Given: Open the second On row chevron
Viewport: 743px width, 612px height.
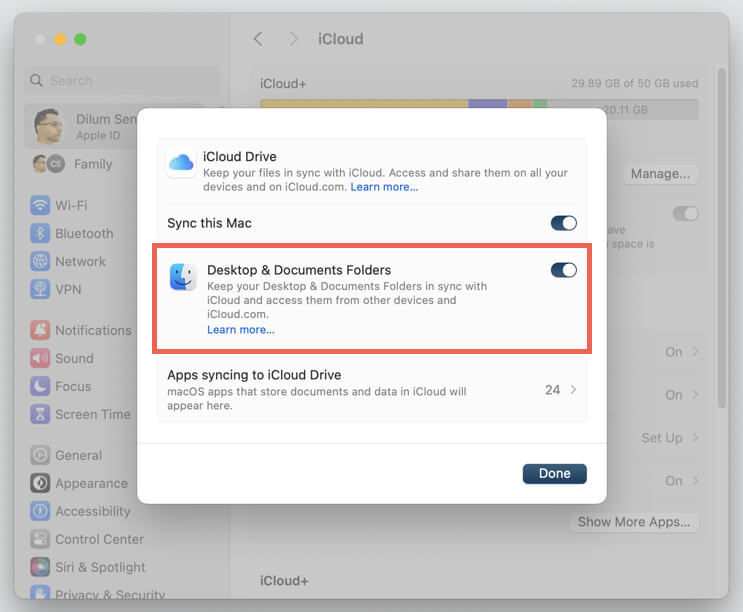Looking at the screenshot, I should tap(695, 395).
